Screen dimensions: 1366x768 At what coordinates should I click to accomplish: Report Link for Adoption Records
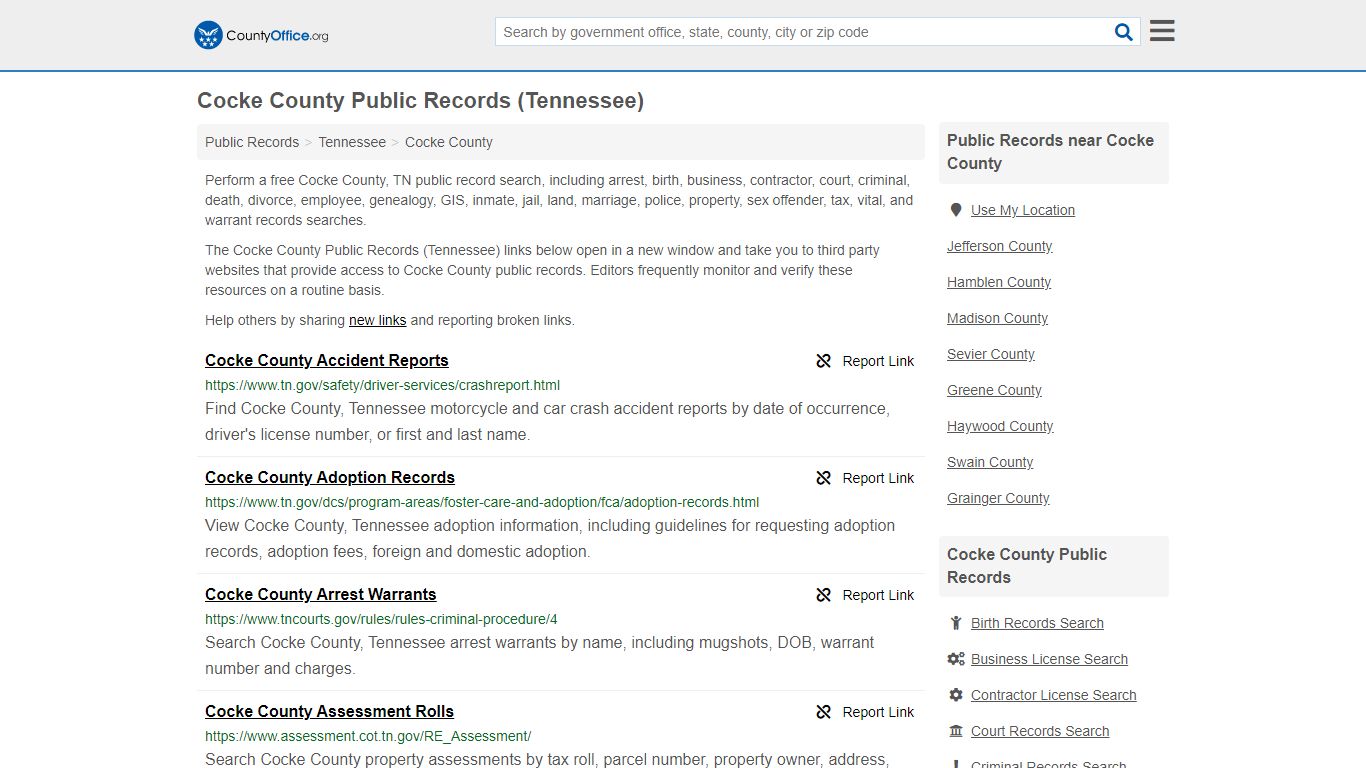pyautogui.click(x=878, y=478)
